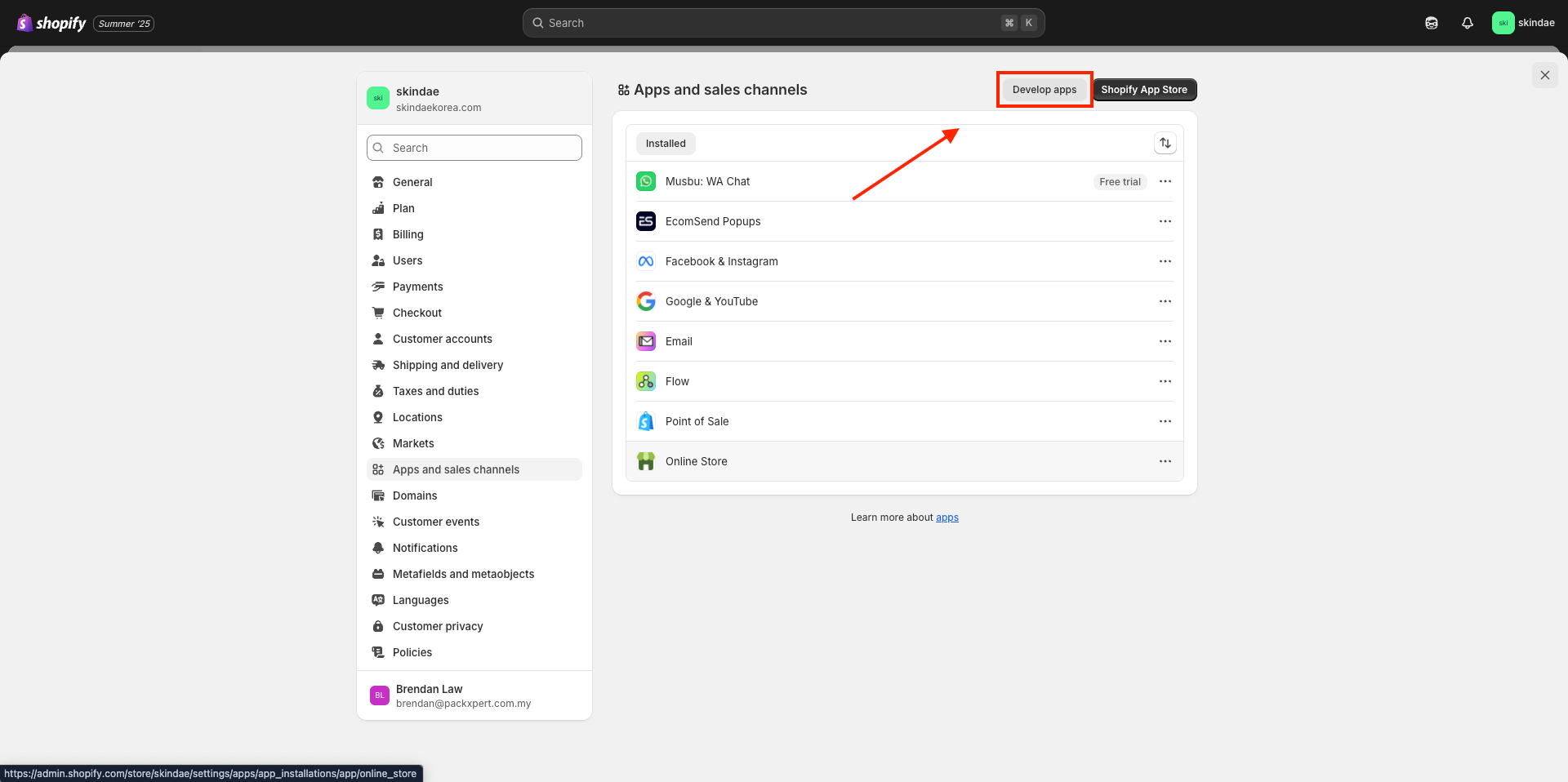This screenshot has height=782, width=1568.
Task: Click the top Shopify admin search bar
Action: 784,23
